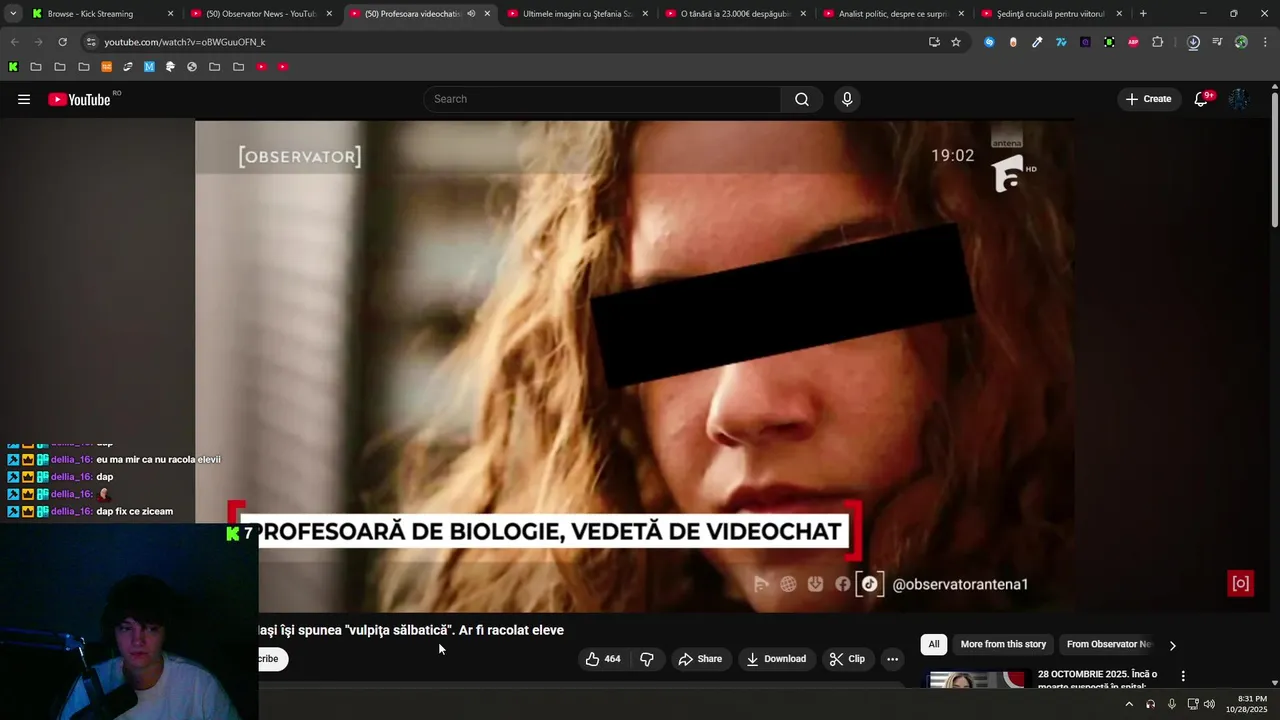Click the address bar URL

tap(185, 42)
